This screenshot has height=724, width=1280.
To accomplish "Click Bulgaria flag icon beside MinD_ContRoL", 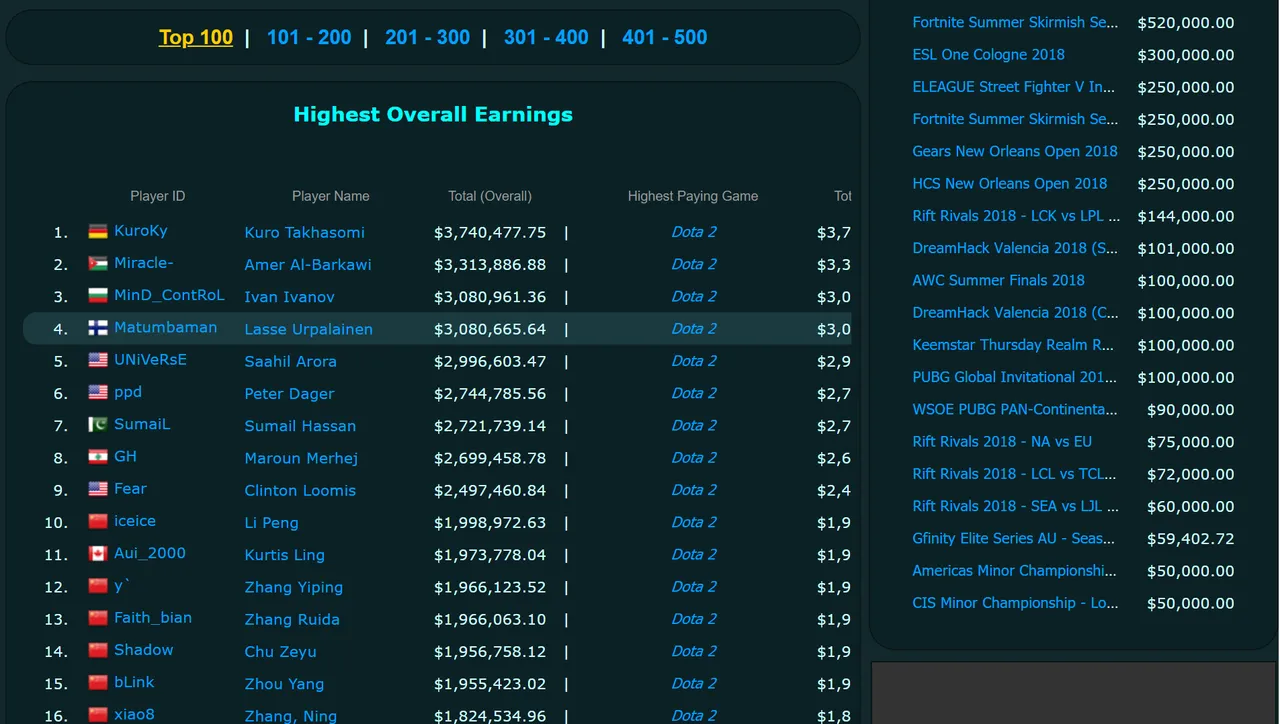I will click(98, 296).
